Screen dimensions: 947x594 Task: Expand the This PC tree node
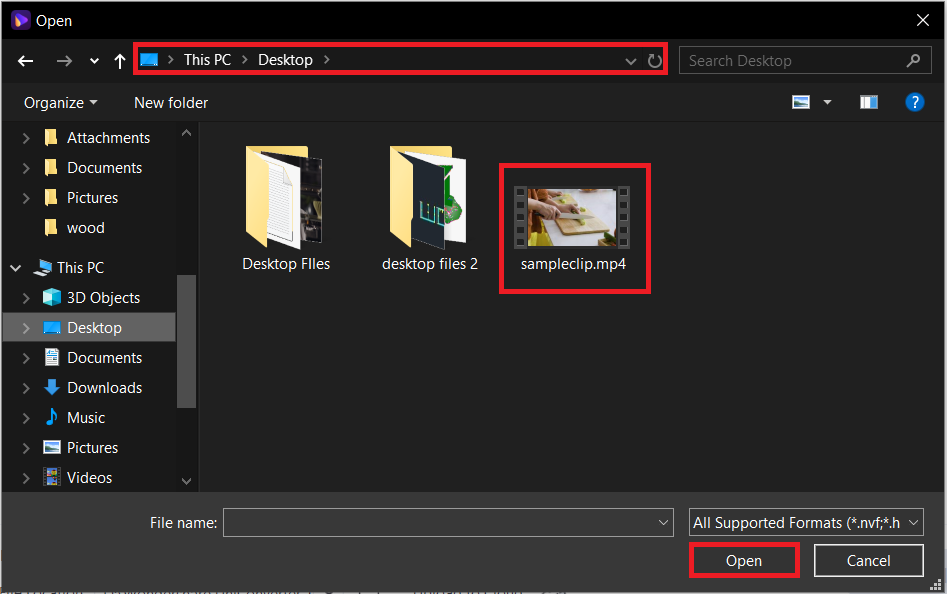click(14, 267)
